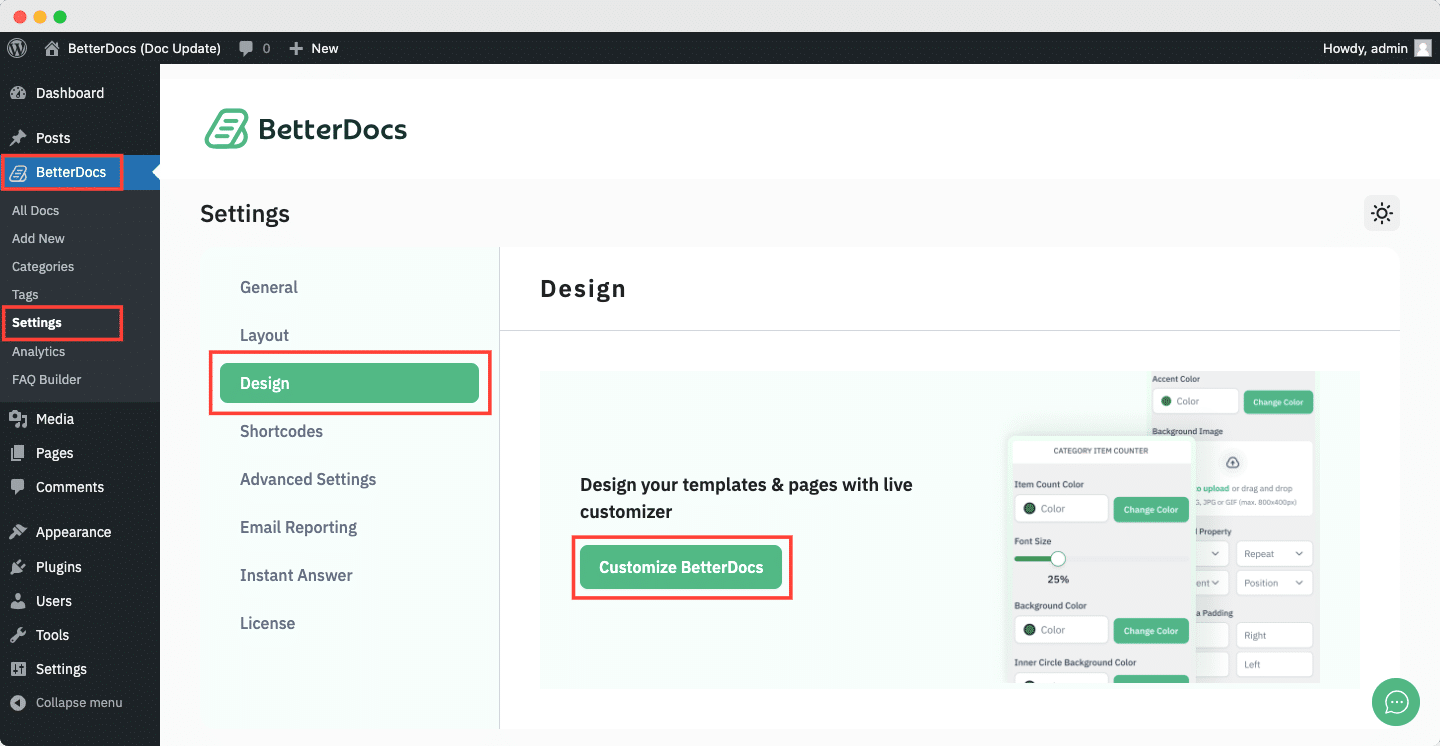Viewport: 1440px width, 746px height.
Task: Click the WordPress logo in the admin bar
Action: tap(16, 47)
